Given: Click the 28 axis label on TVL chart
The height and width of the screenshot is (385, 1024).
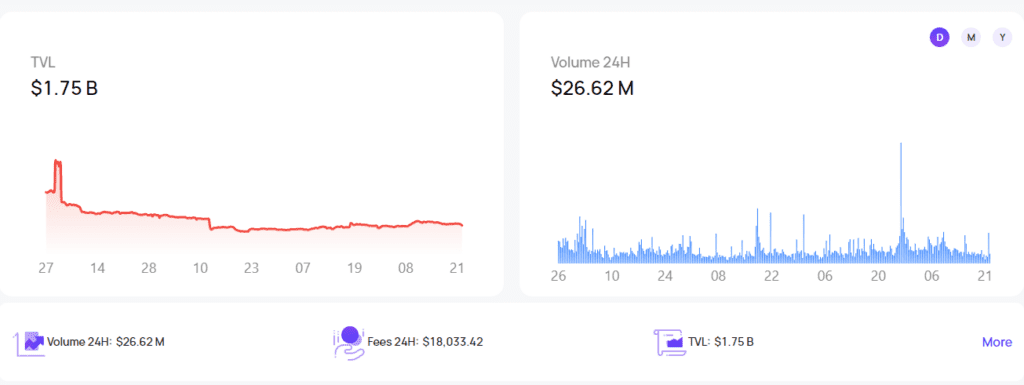Looking at the screenshot, I should point(149,268).
